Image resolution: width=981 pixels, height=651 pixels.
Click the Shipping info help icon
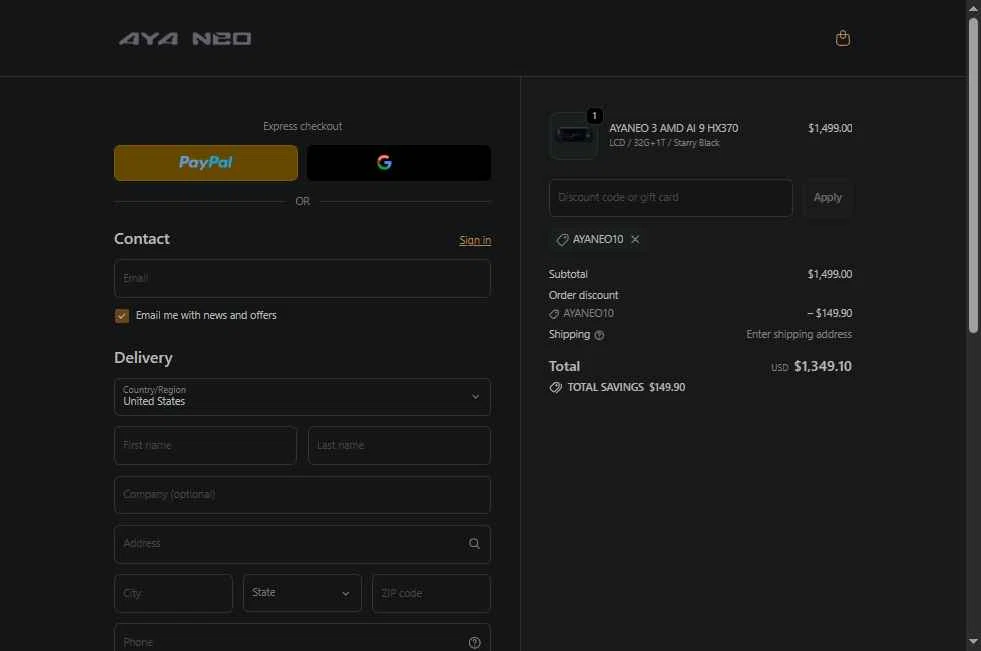[599, 335]
